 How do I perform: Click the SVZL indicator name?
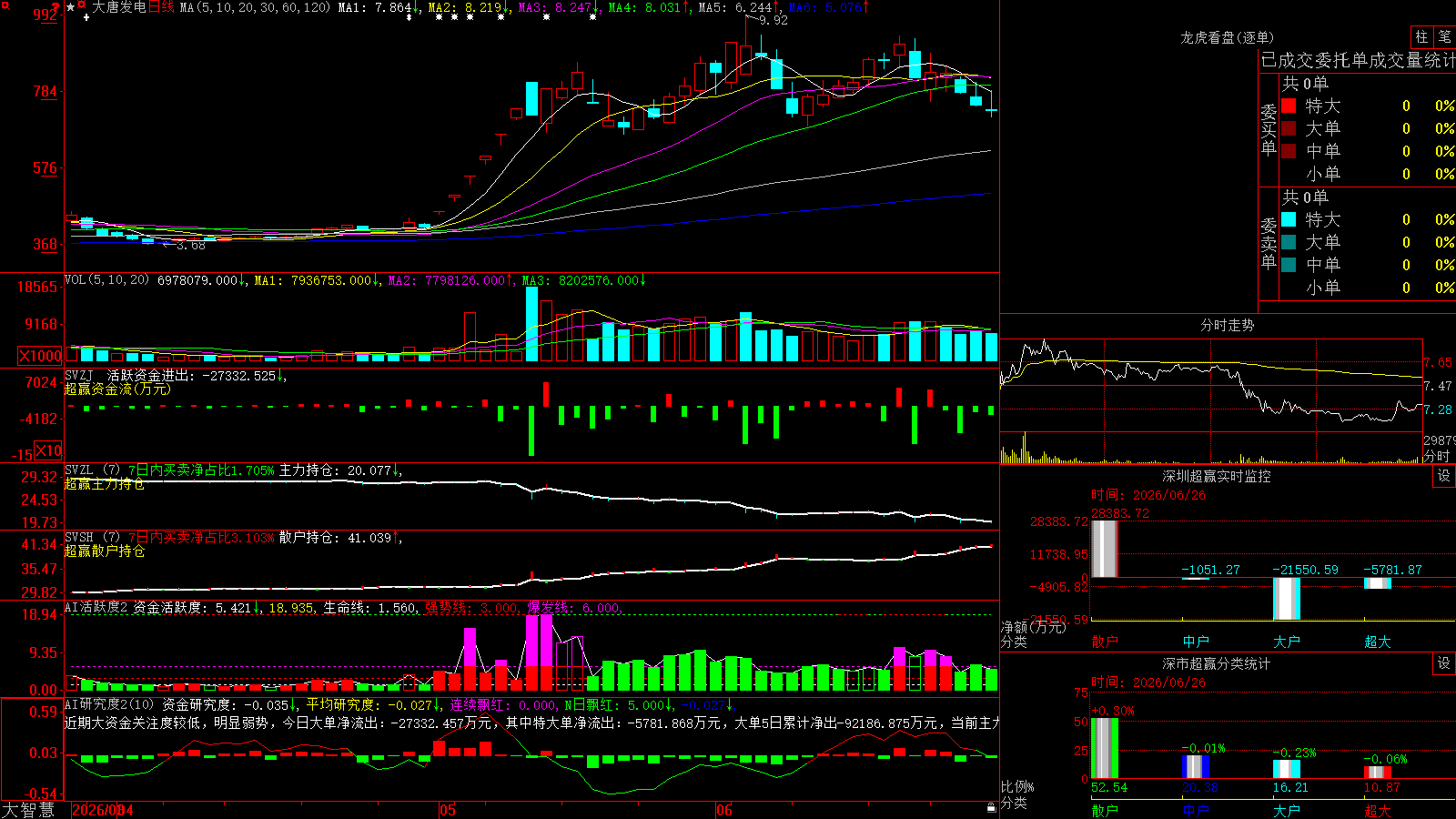click(x=79, y=470)
